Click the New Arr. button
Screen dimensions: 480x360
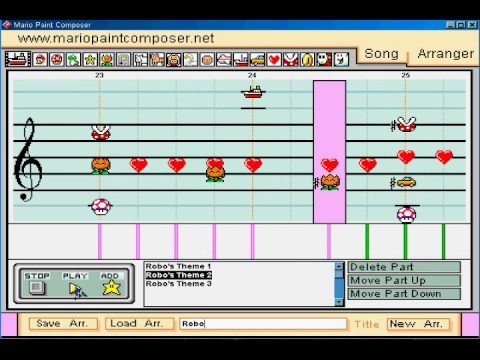418,324
